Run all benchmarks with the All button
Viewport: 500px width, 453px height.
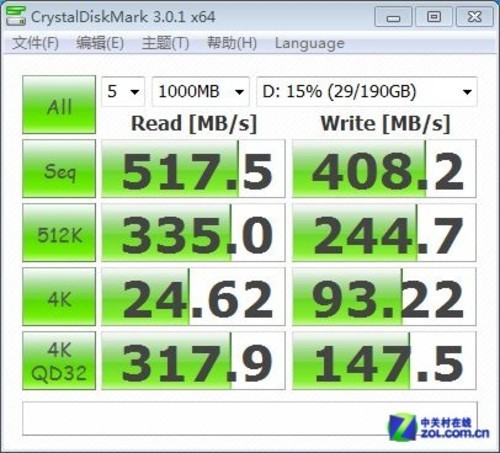[x=59, y=105]
